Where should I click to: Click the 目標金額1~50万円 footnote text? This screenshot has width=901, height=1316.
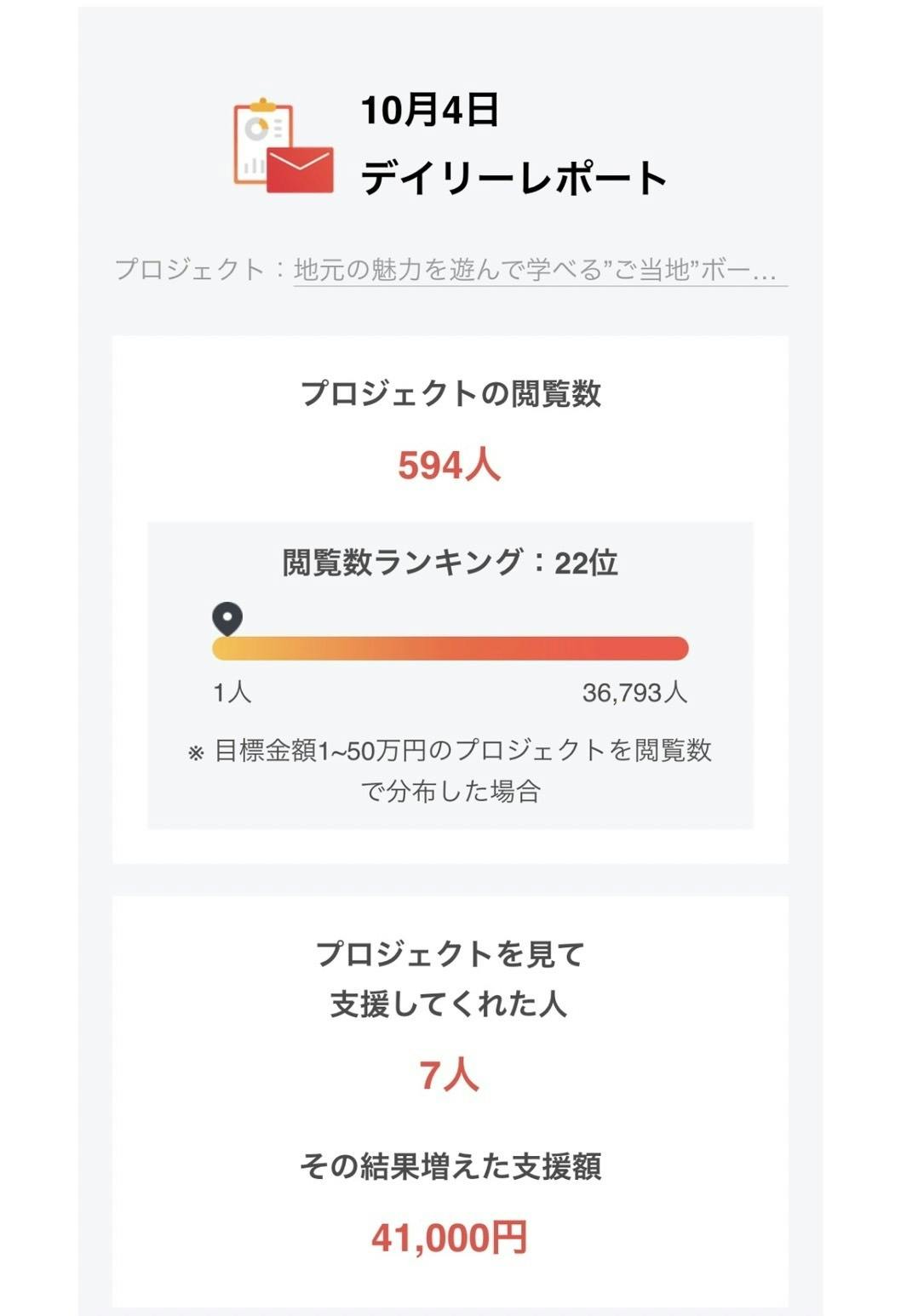462,751
